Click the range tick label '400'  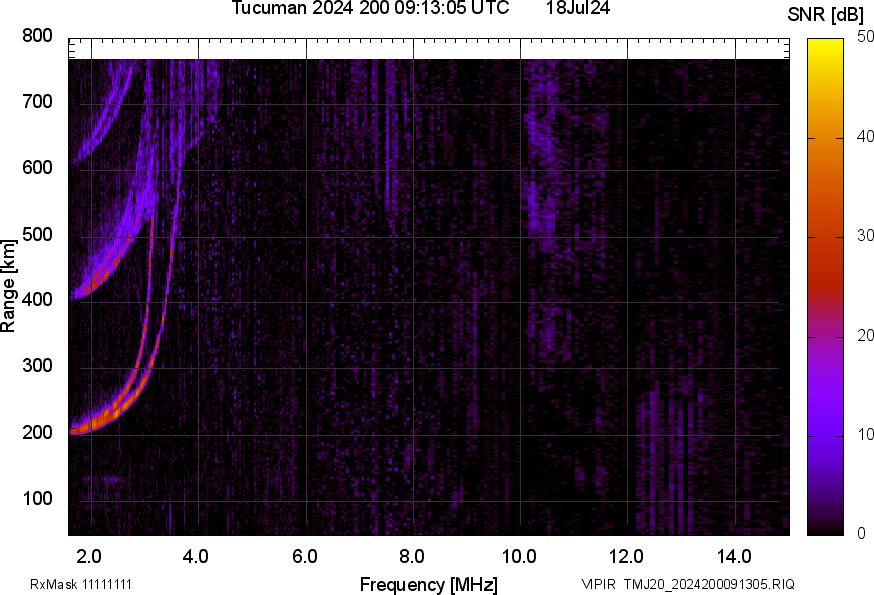point(37,300)
